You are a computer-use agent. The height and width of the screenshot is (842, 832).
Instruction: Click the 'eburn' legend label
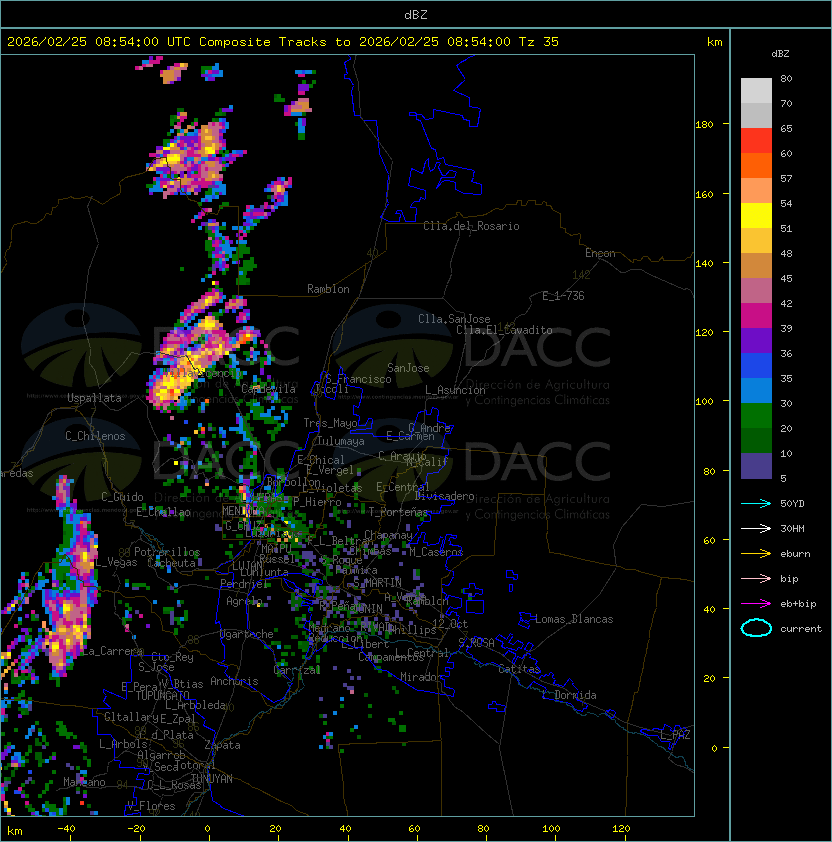point(795,554)
